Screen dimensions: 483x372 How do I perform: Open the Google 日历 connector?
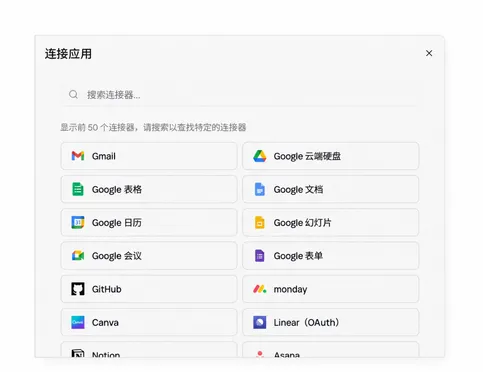(149, 222)
